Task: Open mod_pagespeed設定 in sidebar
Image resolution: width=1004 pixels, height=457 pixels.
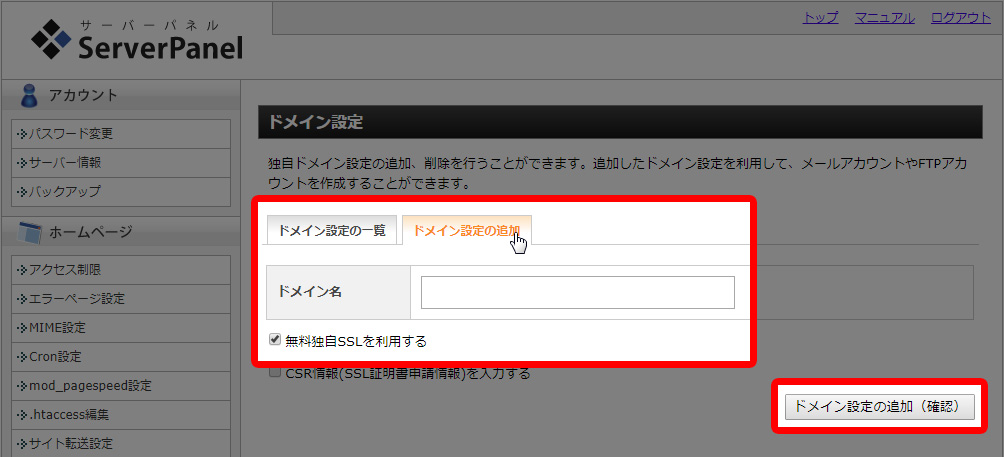Action: [120, 386]
